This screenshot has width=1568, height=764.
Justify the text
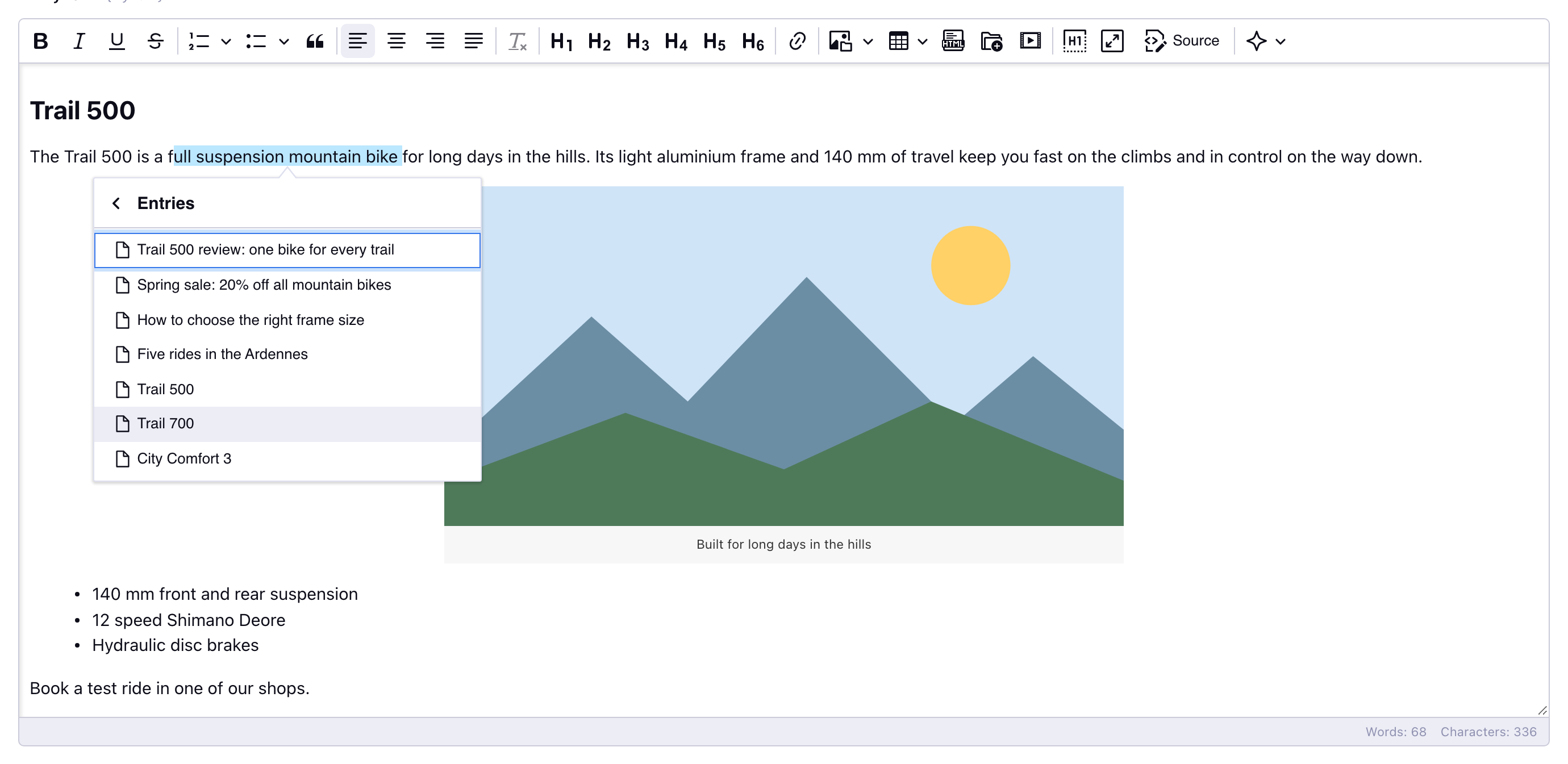click(x=473, y=41)
